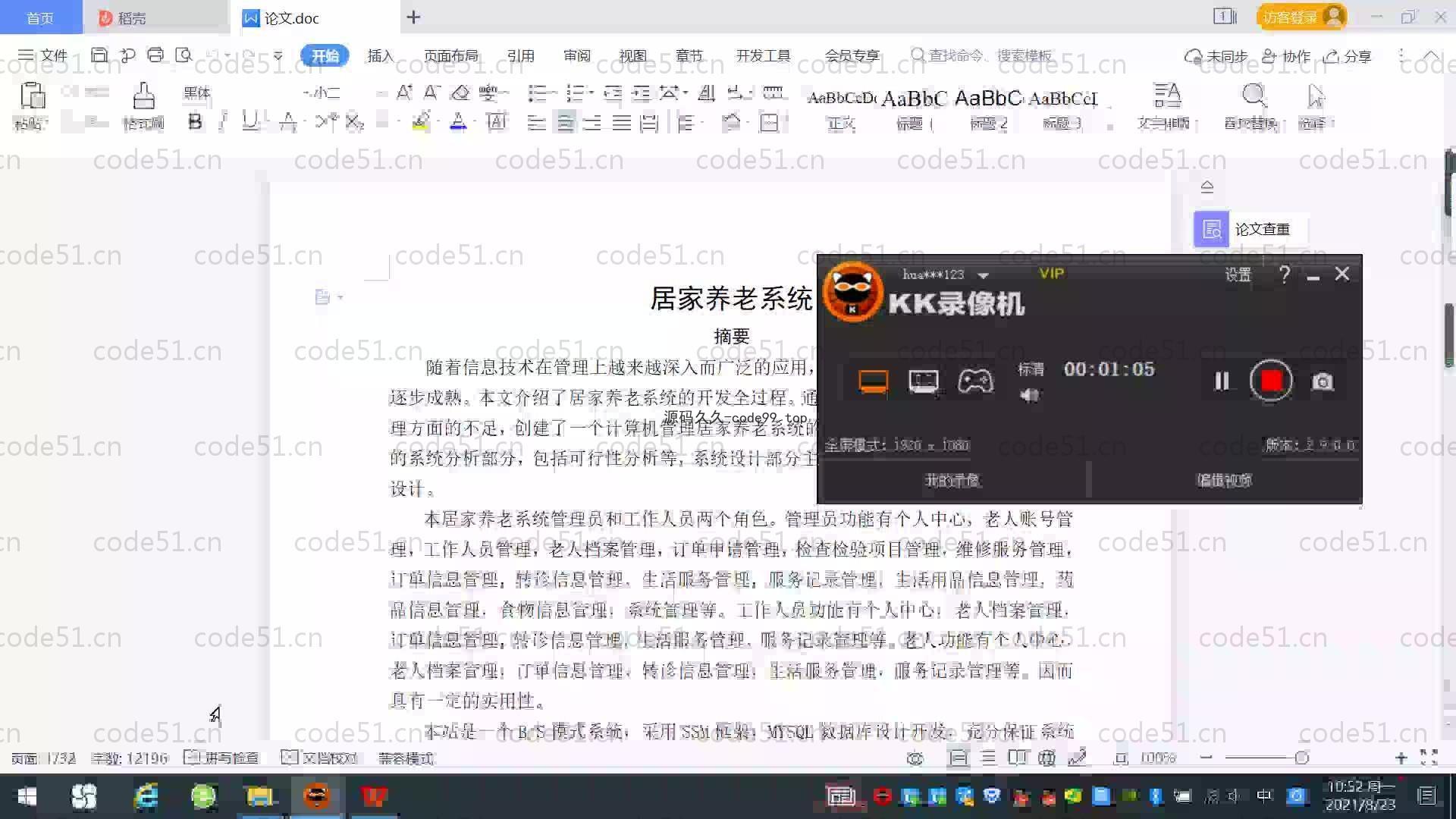Toggle superscript formatting
Screen dimensions: 1456x819
point(327,121)
